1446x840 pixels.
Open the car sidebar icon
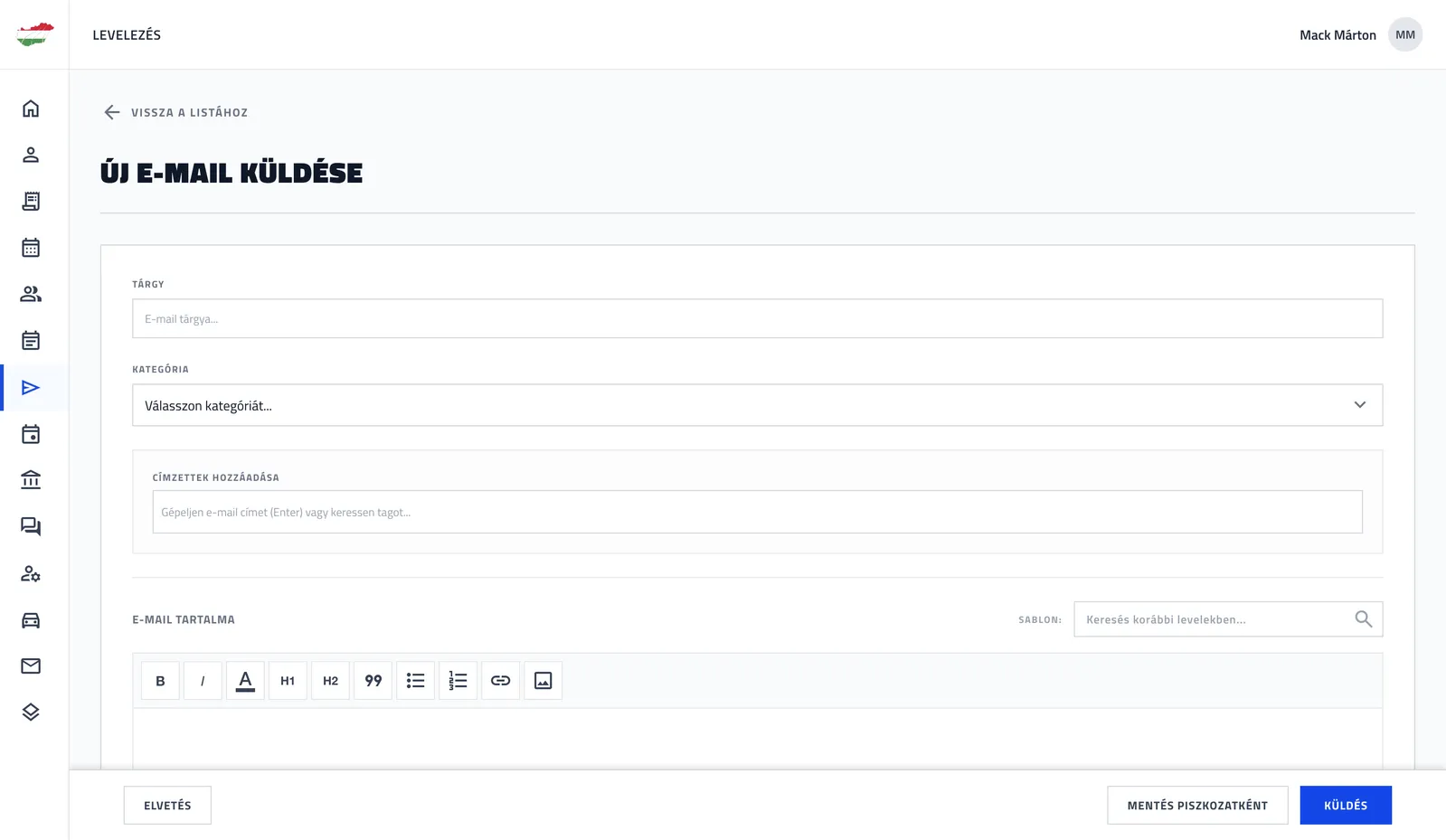pyautogui.click(x=31, y=620)
